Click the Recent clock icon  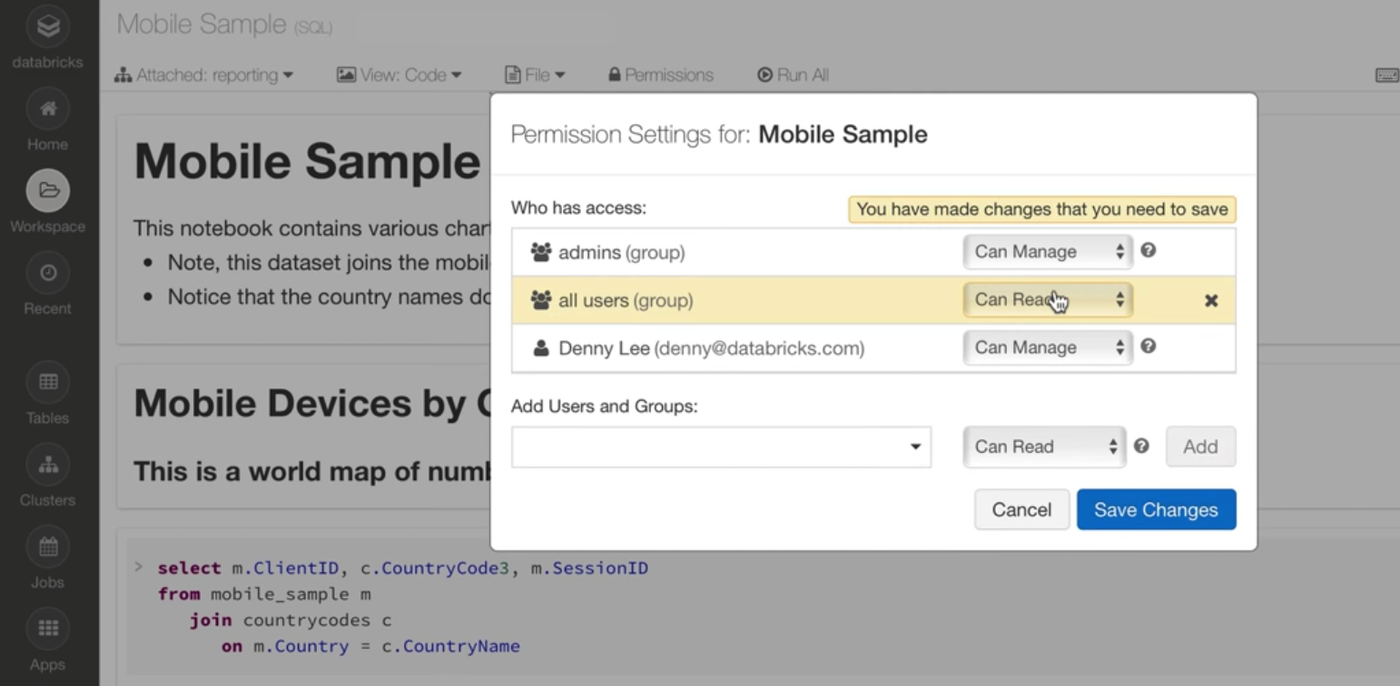(47, 273)
